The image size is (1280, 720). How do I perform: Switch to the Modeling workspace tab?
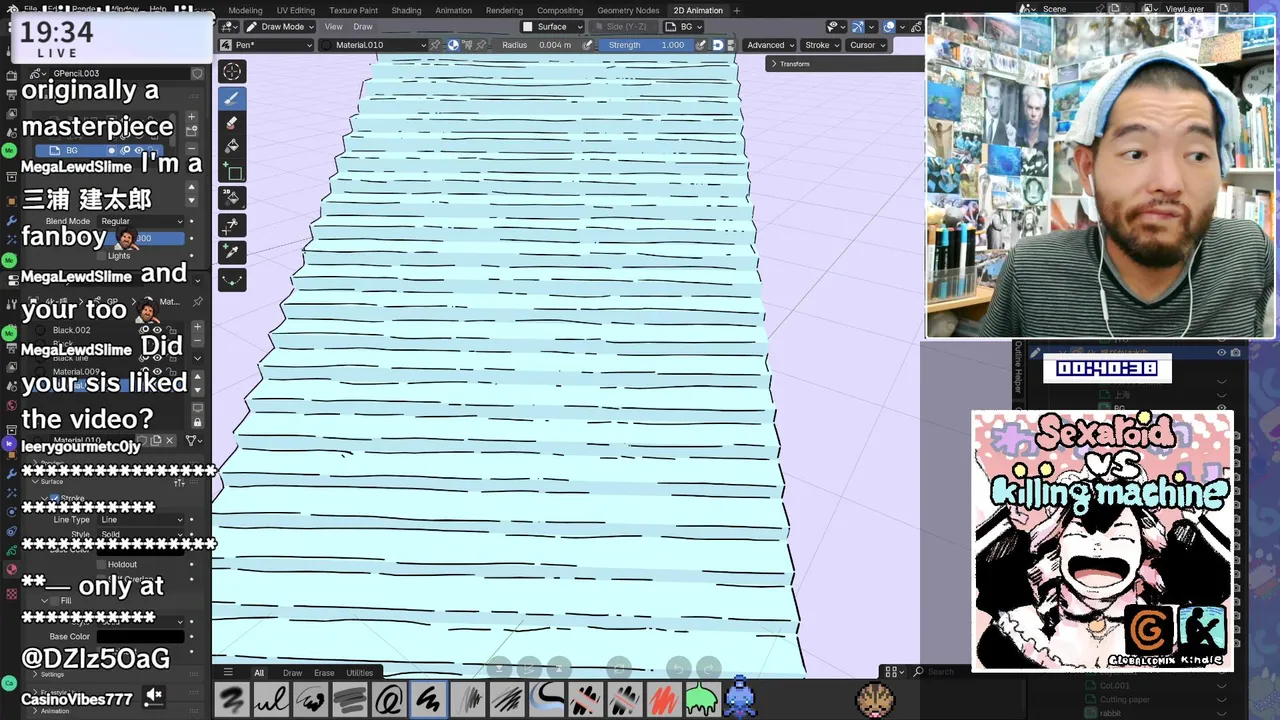245,10
